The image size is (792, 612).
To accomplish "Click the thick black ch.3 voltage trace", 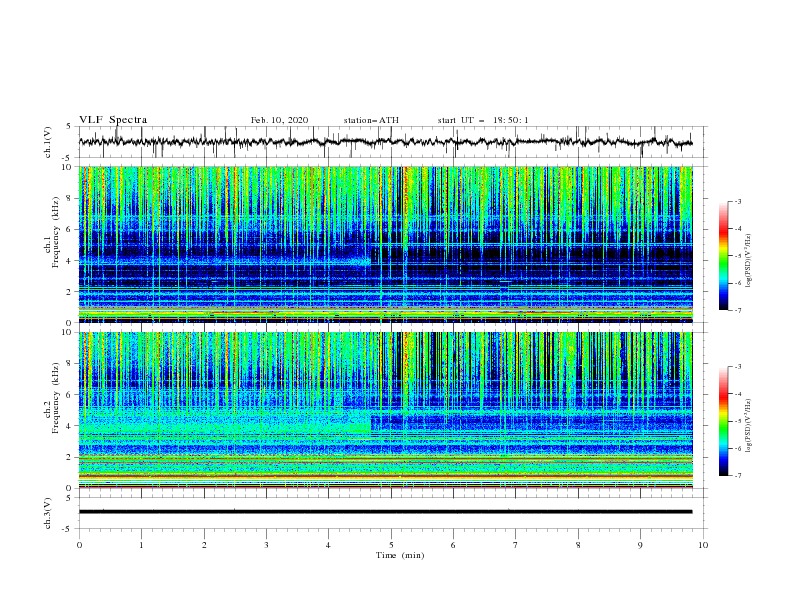I will [x=386, y=512].
